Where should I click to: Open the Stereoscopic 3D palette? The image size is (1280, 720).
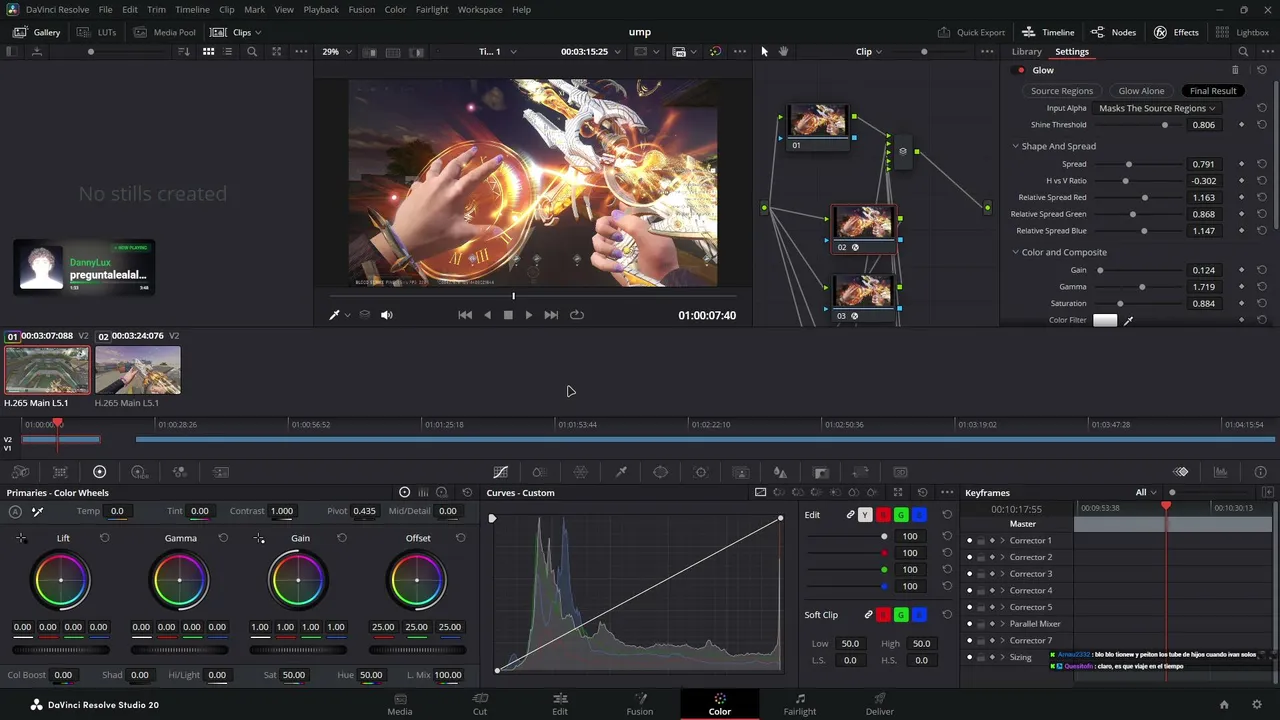(900, 472)
